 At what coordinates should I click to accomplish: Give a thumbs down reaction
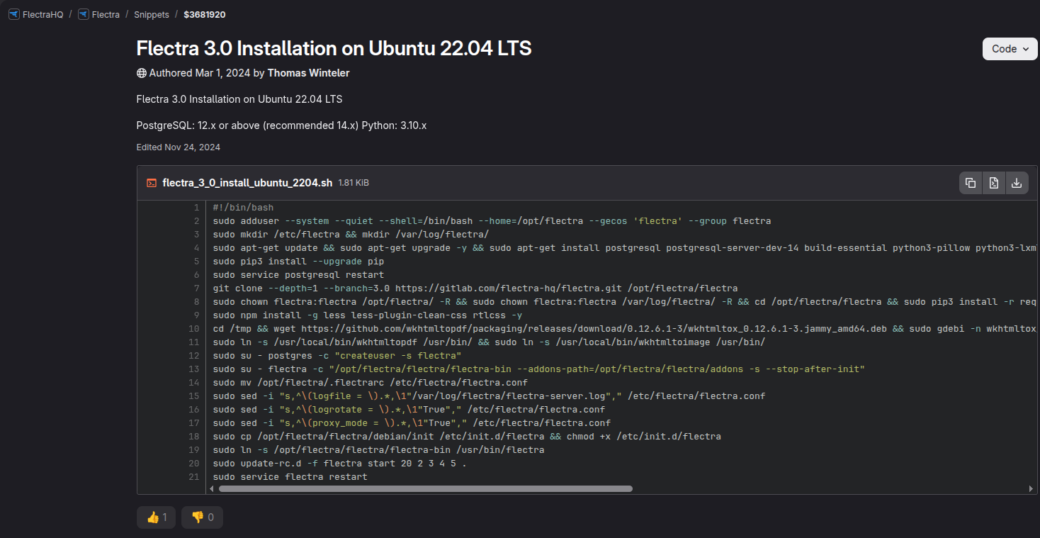pyautogui.click(x=202, y=517)
